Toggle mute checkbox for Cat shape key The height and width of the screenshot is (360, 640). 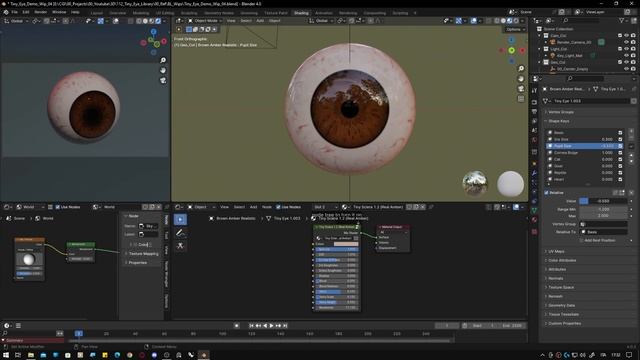click(x=620, y=159)
